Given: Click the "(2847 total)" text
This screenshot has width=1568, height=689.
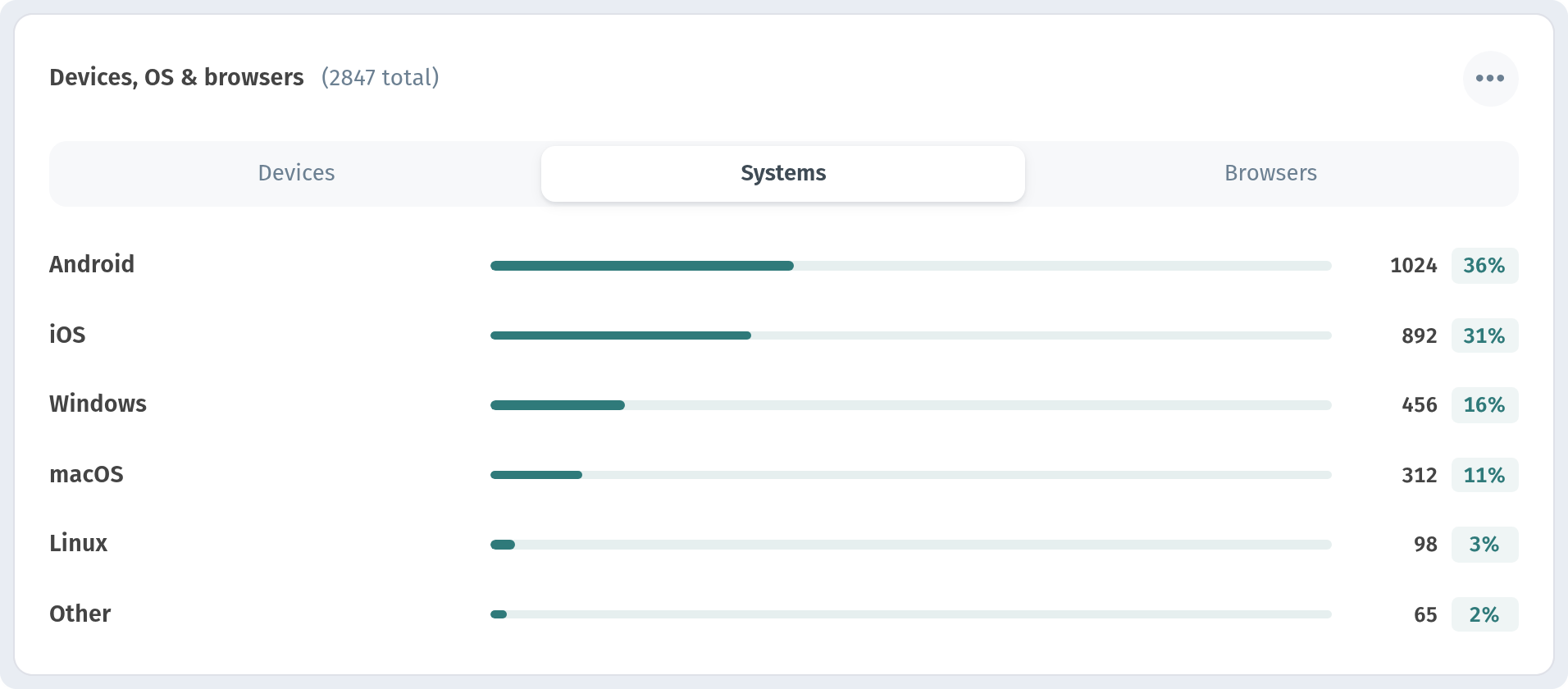Looking at the screenshot, I should tap(381, 77).
